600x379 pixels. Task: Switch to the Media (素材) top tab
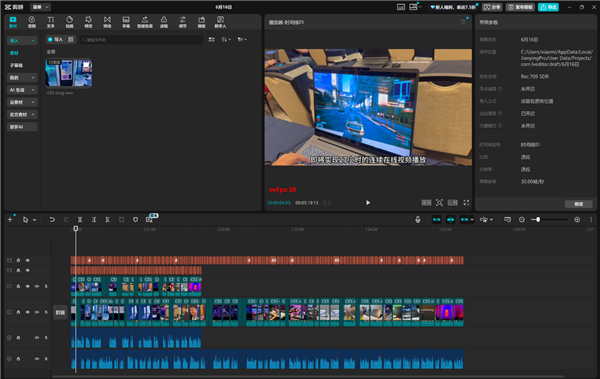(13, 22)
